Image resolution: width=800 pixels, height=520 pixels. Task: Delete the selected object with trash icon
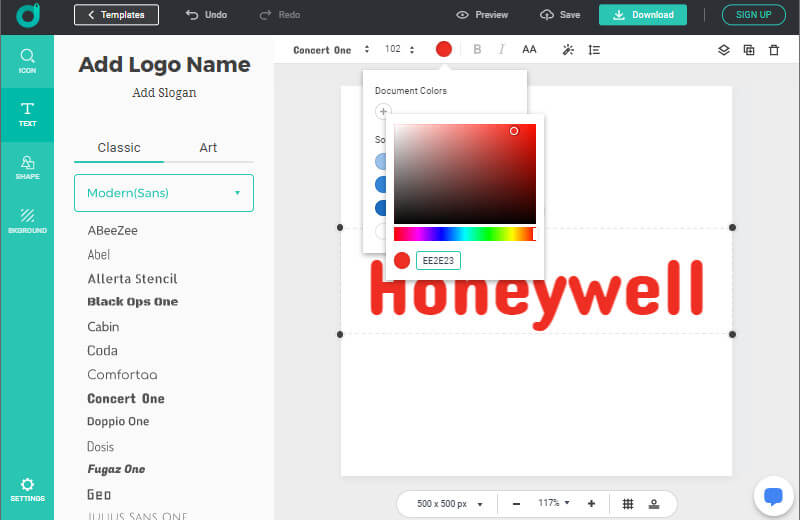(774, 49)
